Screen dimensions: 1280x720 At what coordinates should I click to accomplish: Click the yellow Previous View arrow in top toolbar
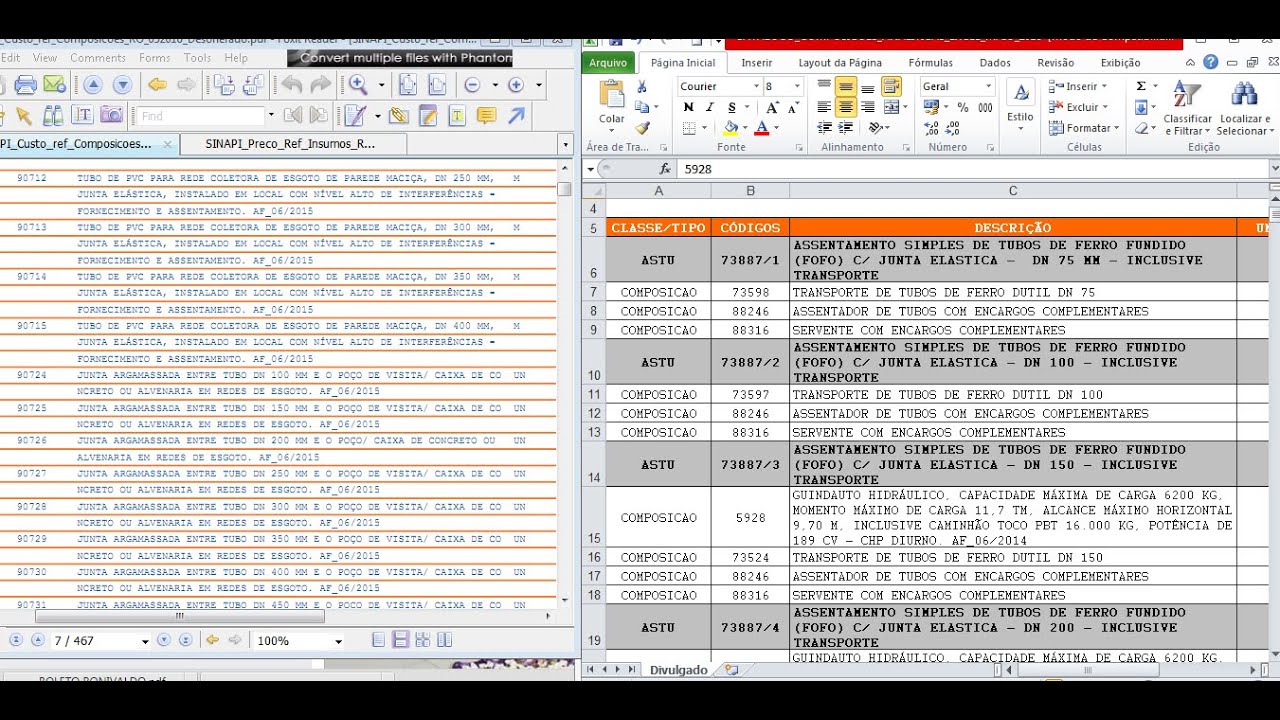157,85
